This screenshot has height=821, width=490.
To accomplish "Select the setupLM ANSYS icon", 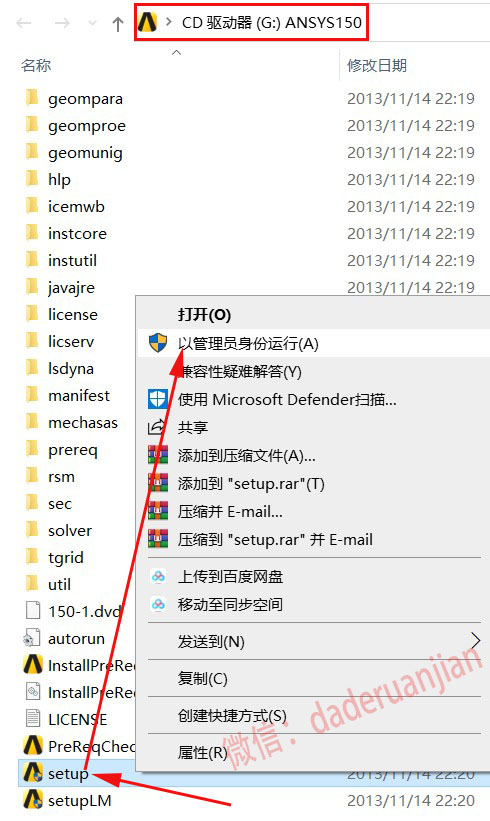I will click(32, 800).
